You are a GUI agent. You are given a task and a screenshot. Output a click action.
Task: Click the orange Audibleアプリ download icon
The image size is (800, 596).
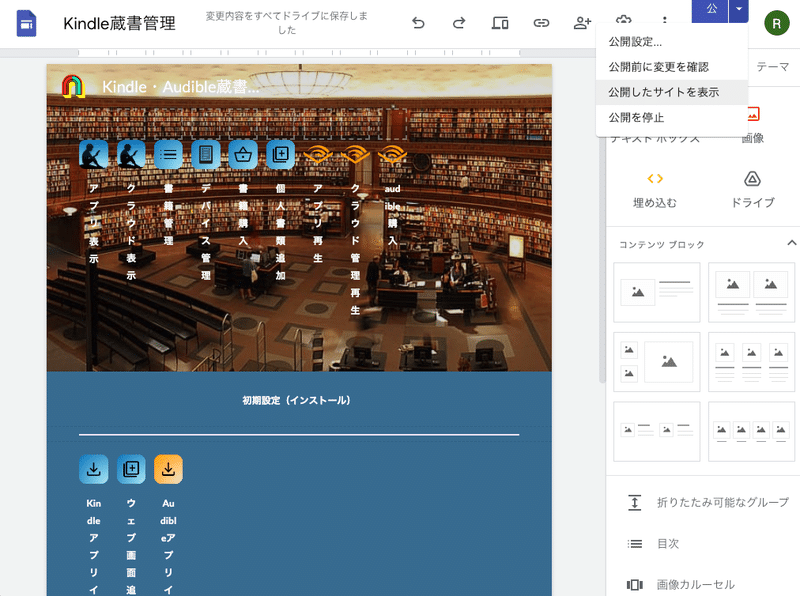pos(168,469)
